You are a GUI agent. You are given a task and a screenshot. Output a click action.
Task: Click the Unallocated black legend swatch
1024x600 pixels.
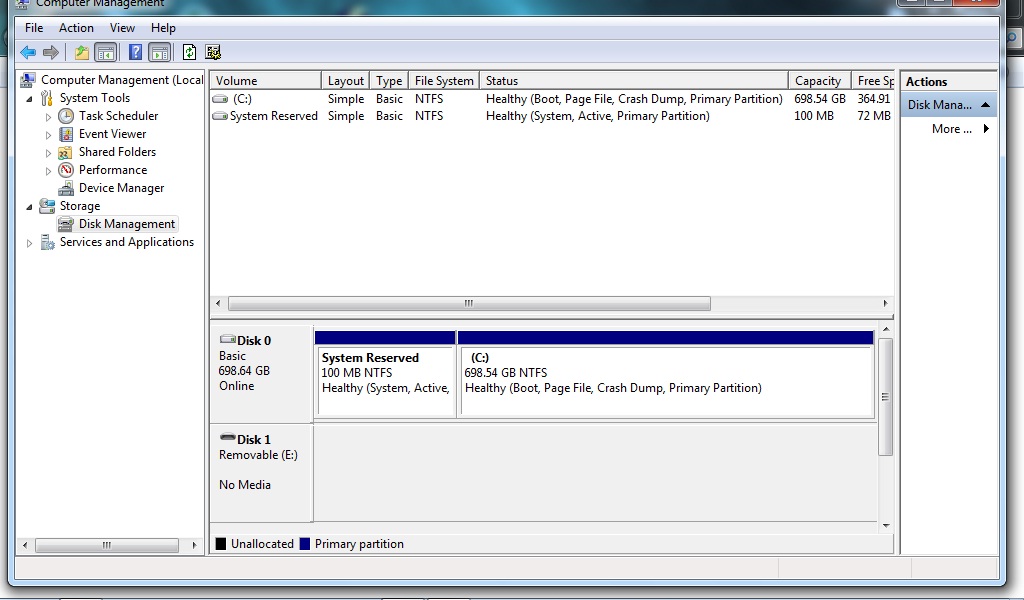point(221,544)
